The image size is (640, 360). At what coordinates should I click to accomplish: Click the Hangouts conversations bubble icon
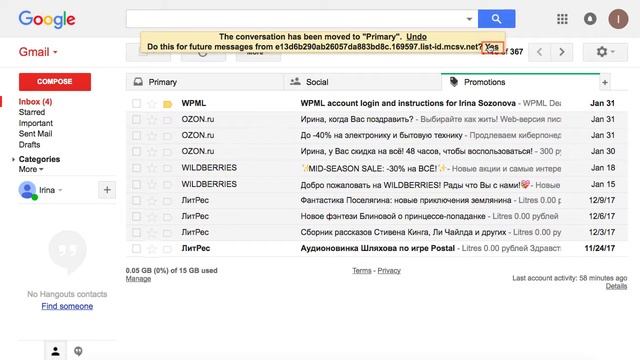78,351
